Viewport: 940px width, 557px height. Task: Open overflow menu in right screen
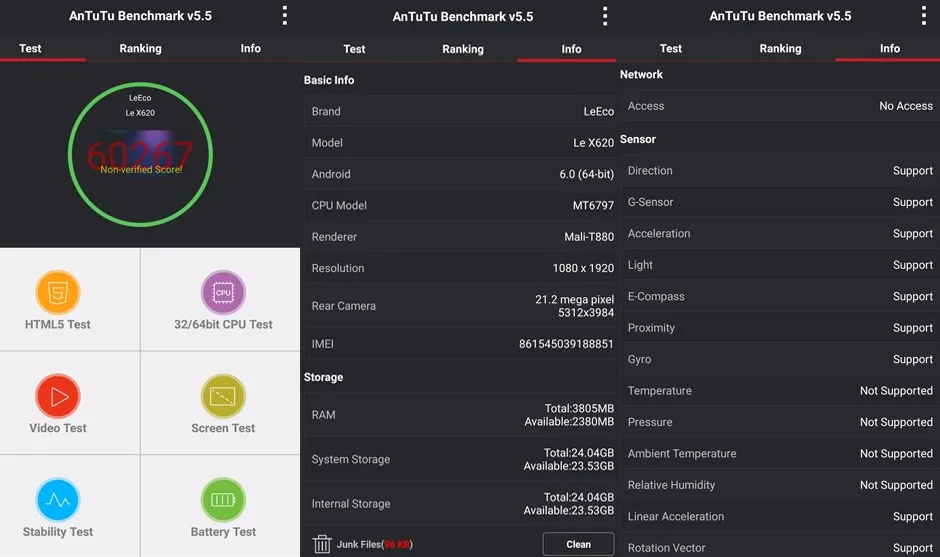pyautogui.click(x=924, y=16)
